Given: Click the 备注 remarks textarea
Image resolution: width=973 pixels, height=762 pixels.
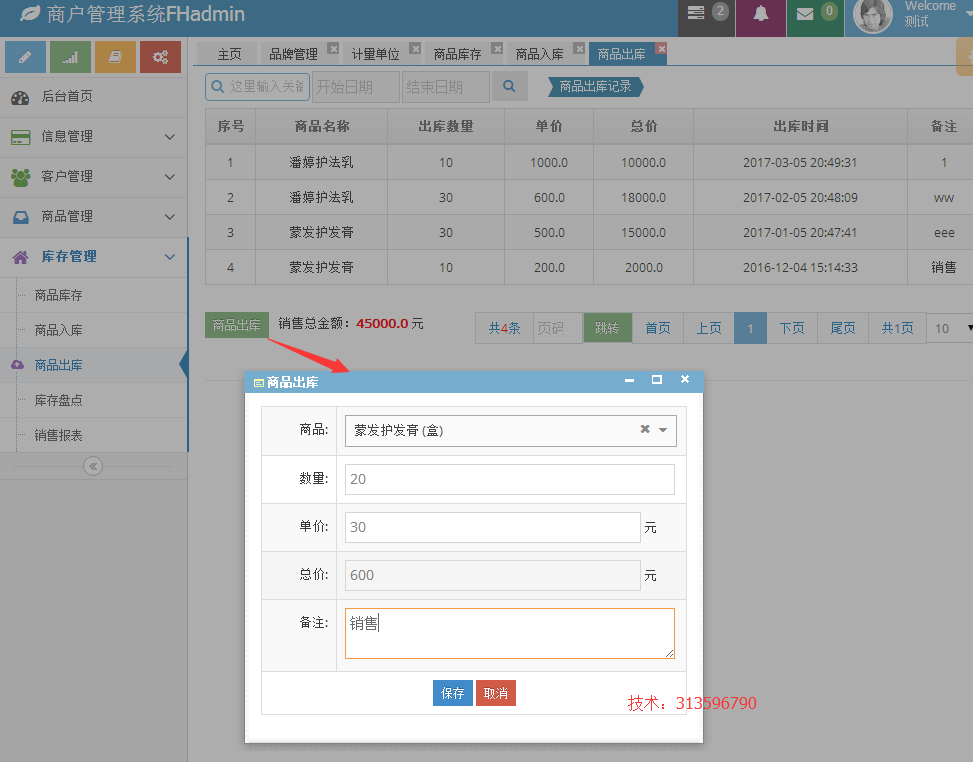Looking at the screenshot, I should click(509, 633).
